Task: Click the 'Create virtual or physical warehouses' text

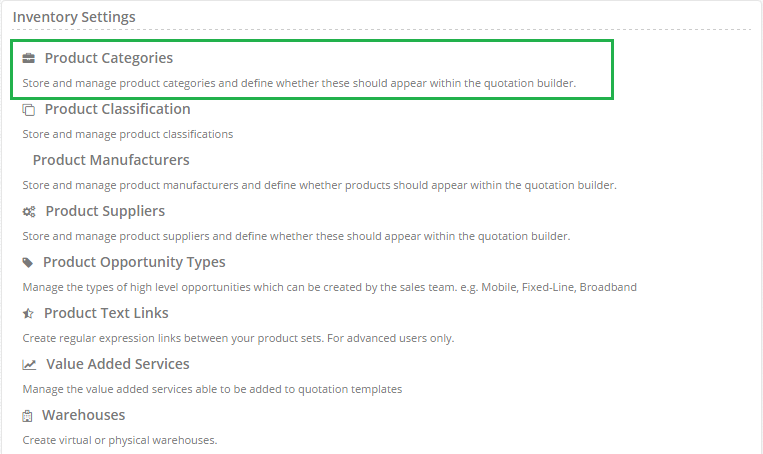Action: click(120, 440)
